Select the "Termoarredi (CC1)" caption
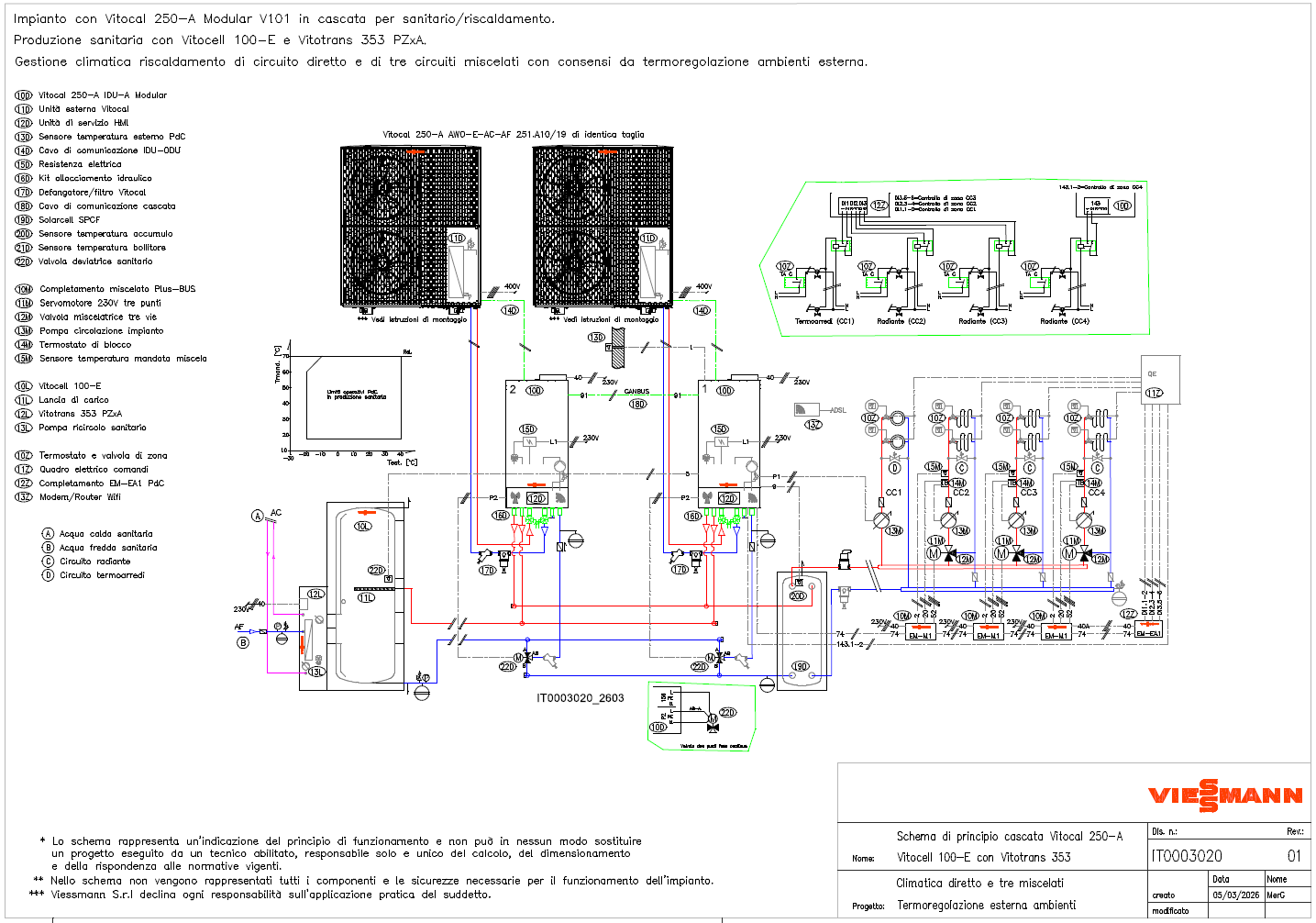 coord(824,321)
